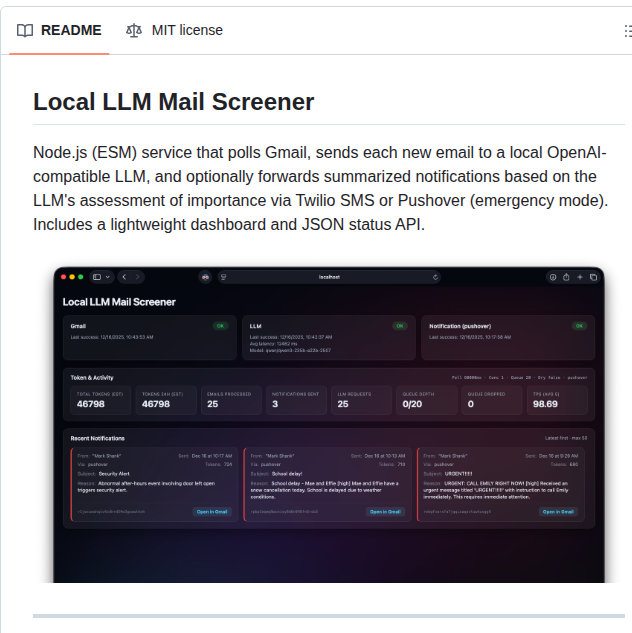Viewport: 632px width, 633px height.
Task: Click Emails Processed tile showing 25
Action: pos(231,400)
